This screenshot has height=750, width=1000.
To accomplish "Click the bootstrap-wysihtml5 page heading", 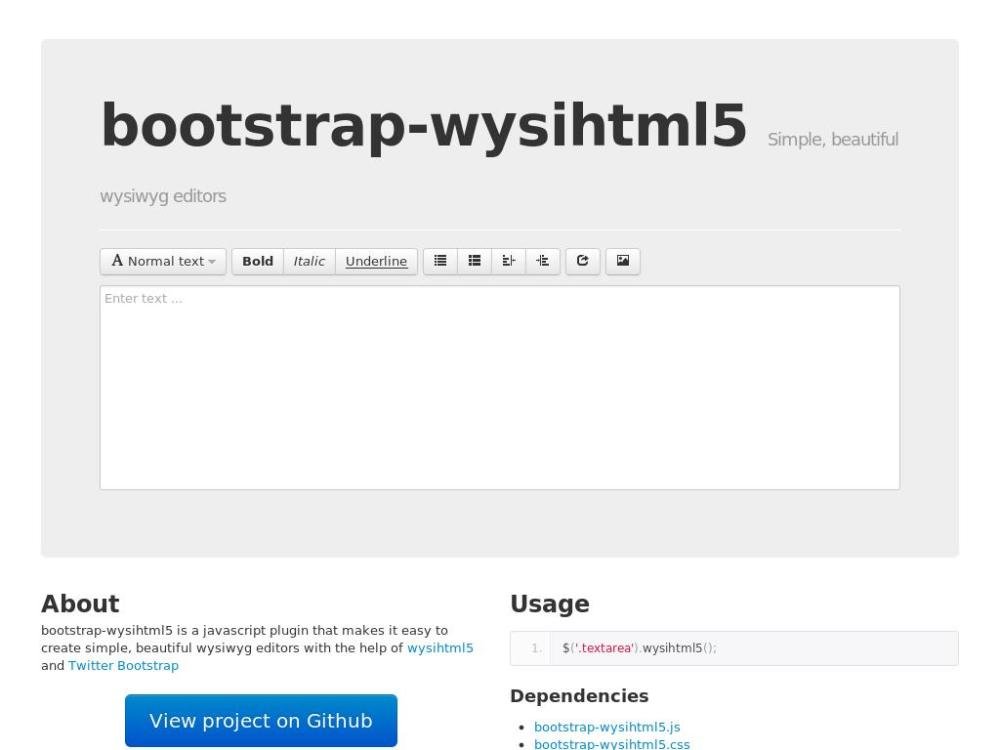I will (x=424, y=127).
